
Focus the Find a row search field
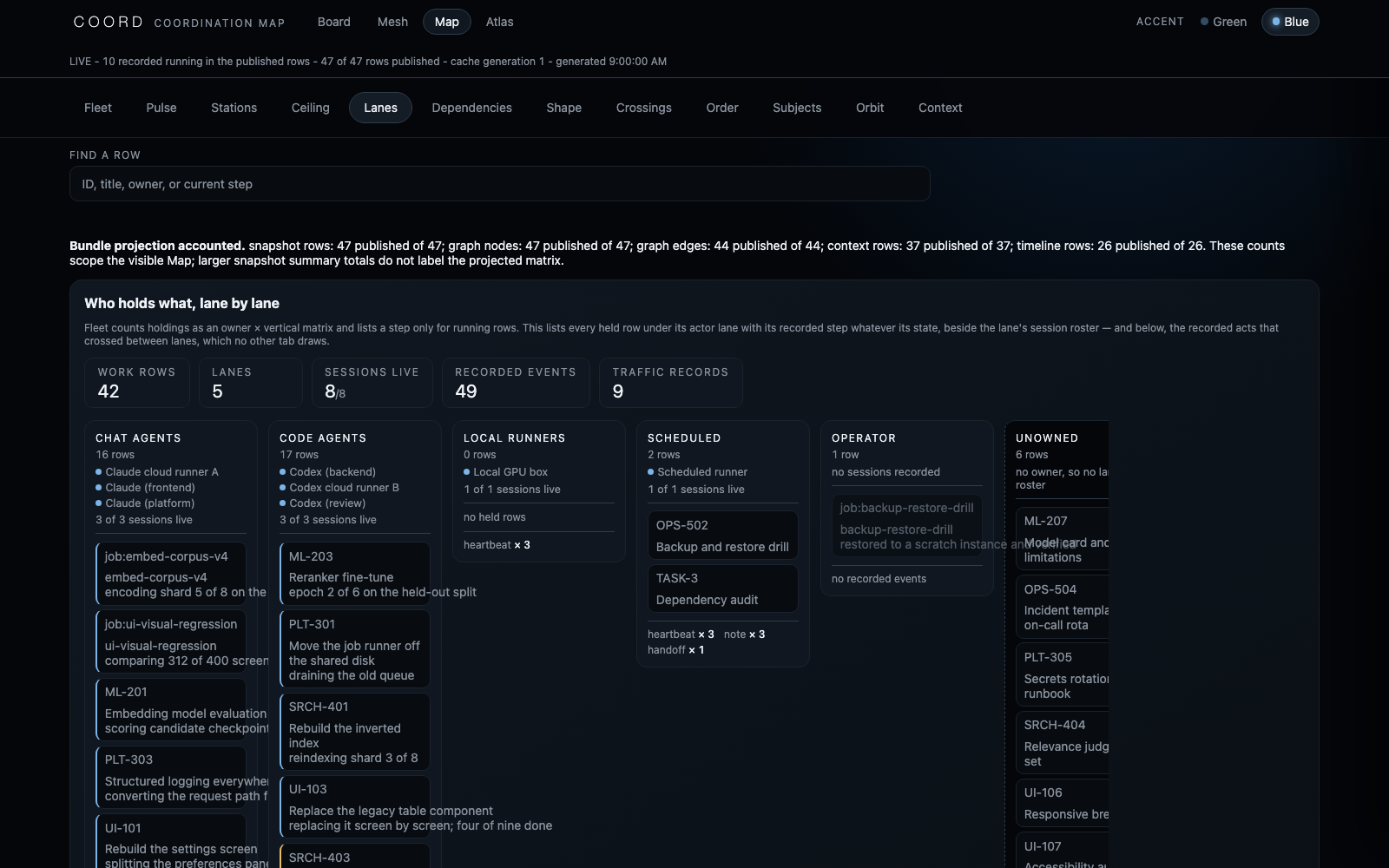coord(500,184)
